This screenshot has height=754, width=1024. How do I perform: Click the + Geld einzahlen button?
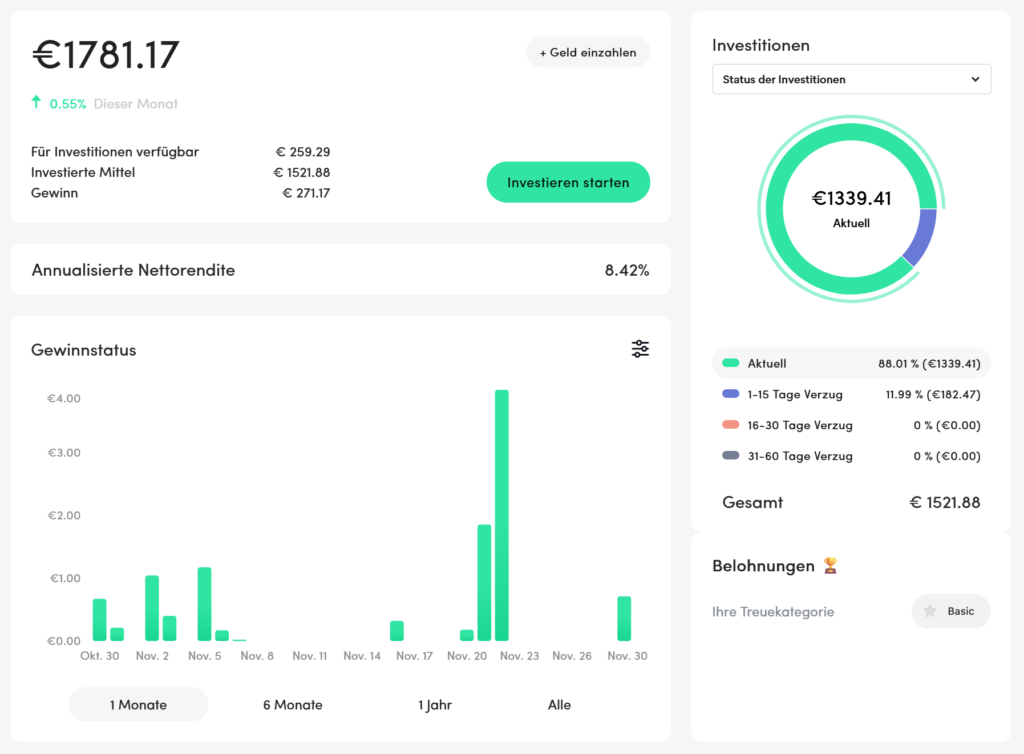point(587,52)
